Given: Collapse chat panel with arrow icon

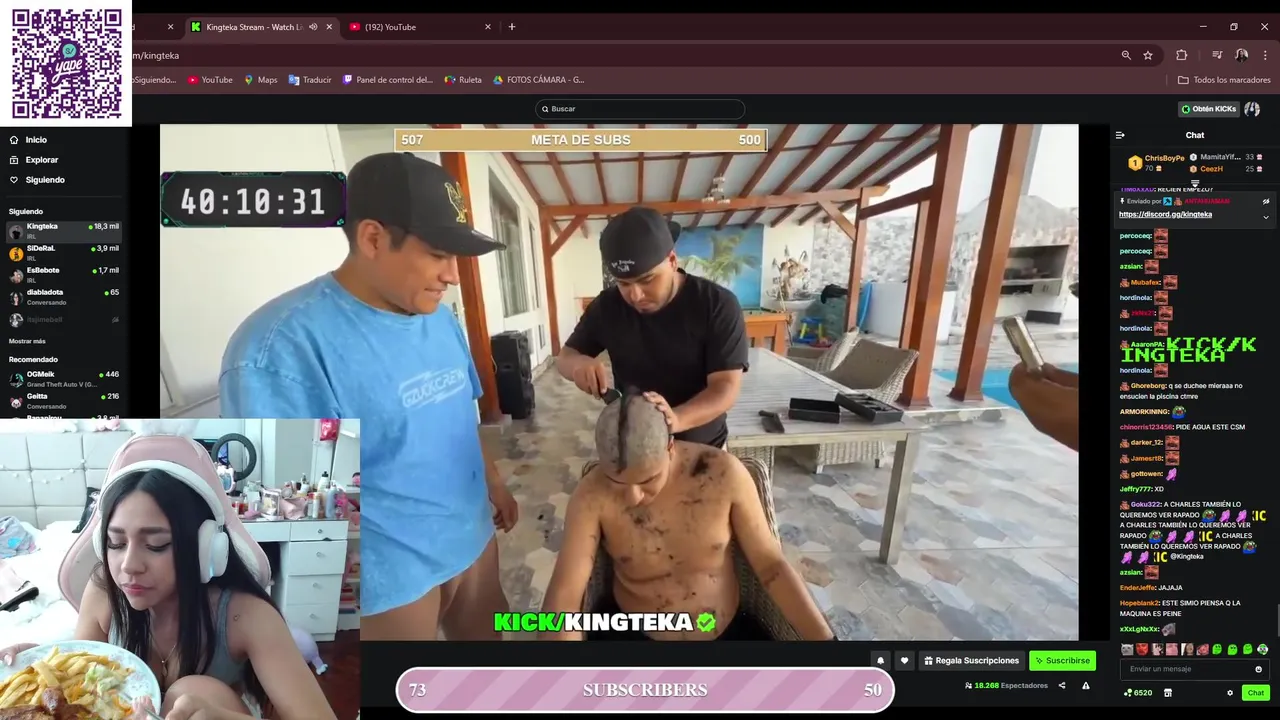Looking at the screenshot, I should tap(1120, 135).
